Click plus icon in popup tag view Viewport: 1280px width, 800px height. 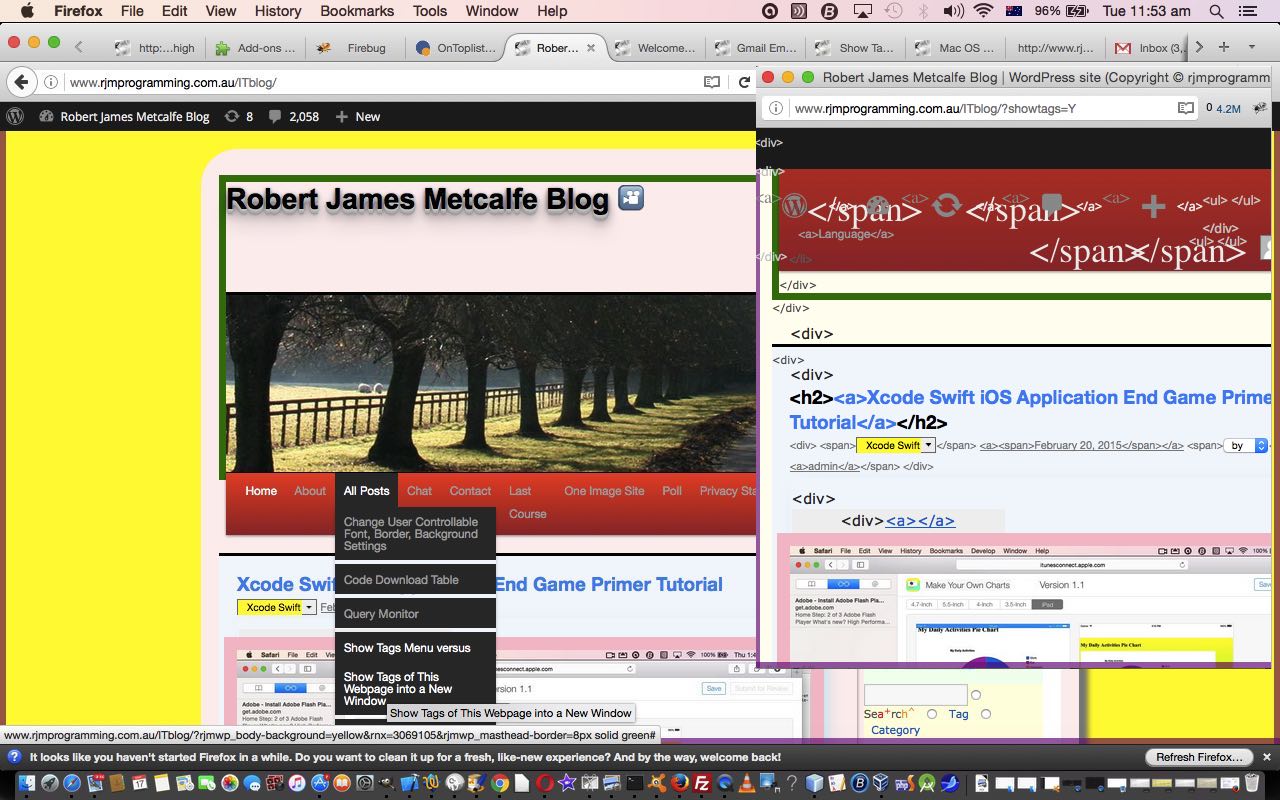tap(1154, 207)
